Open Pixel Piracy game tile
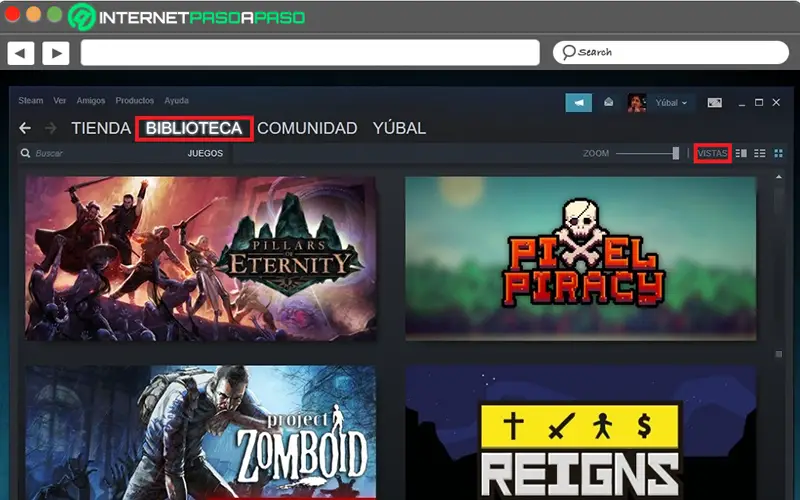The height and width of the screenshot is (500, 800). pyautogui.click(x=581, y=259)
